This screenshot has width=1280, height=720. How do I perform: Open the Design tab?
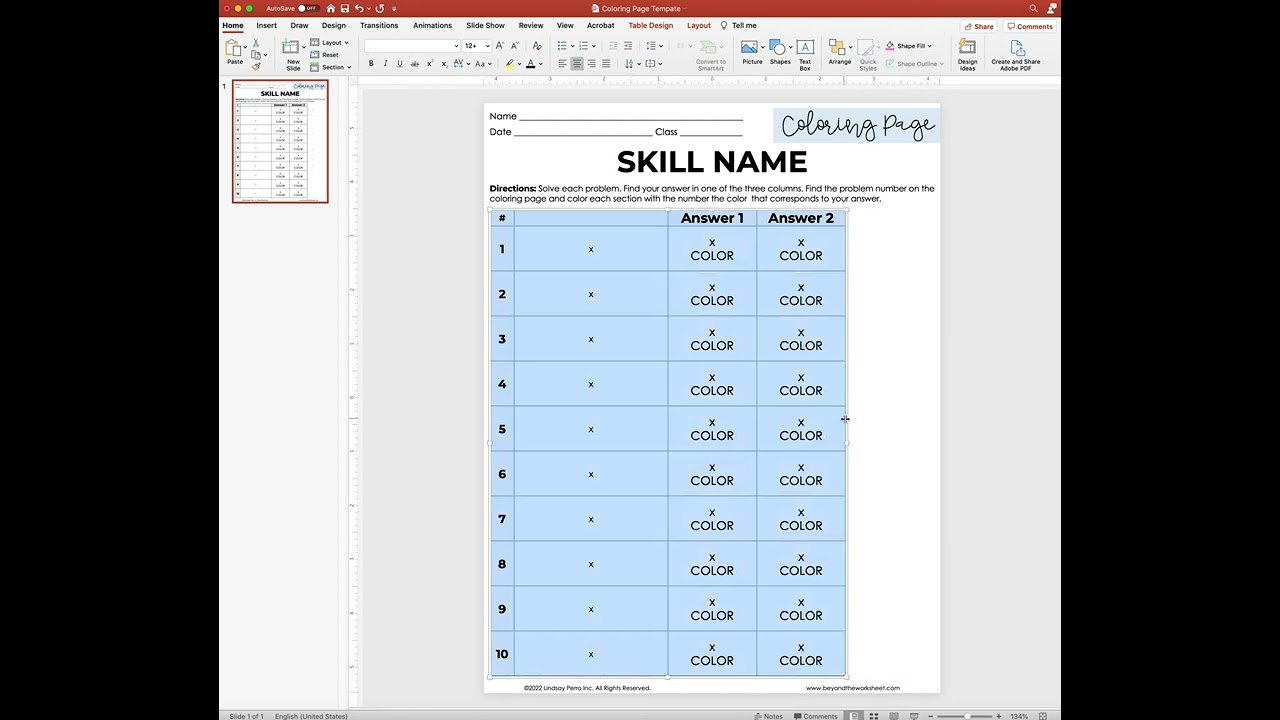(334, 25)
